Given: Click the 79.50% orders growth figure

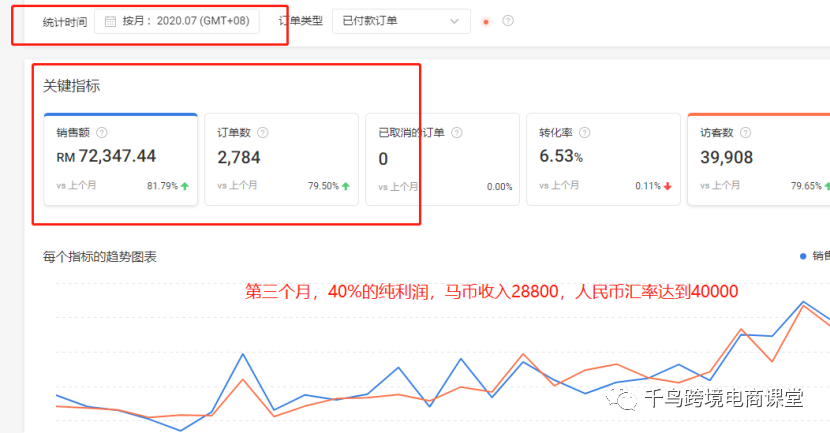Looking at the screenshot, I should pos(323,186).
